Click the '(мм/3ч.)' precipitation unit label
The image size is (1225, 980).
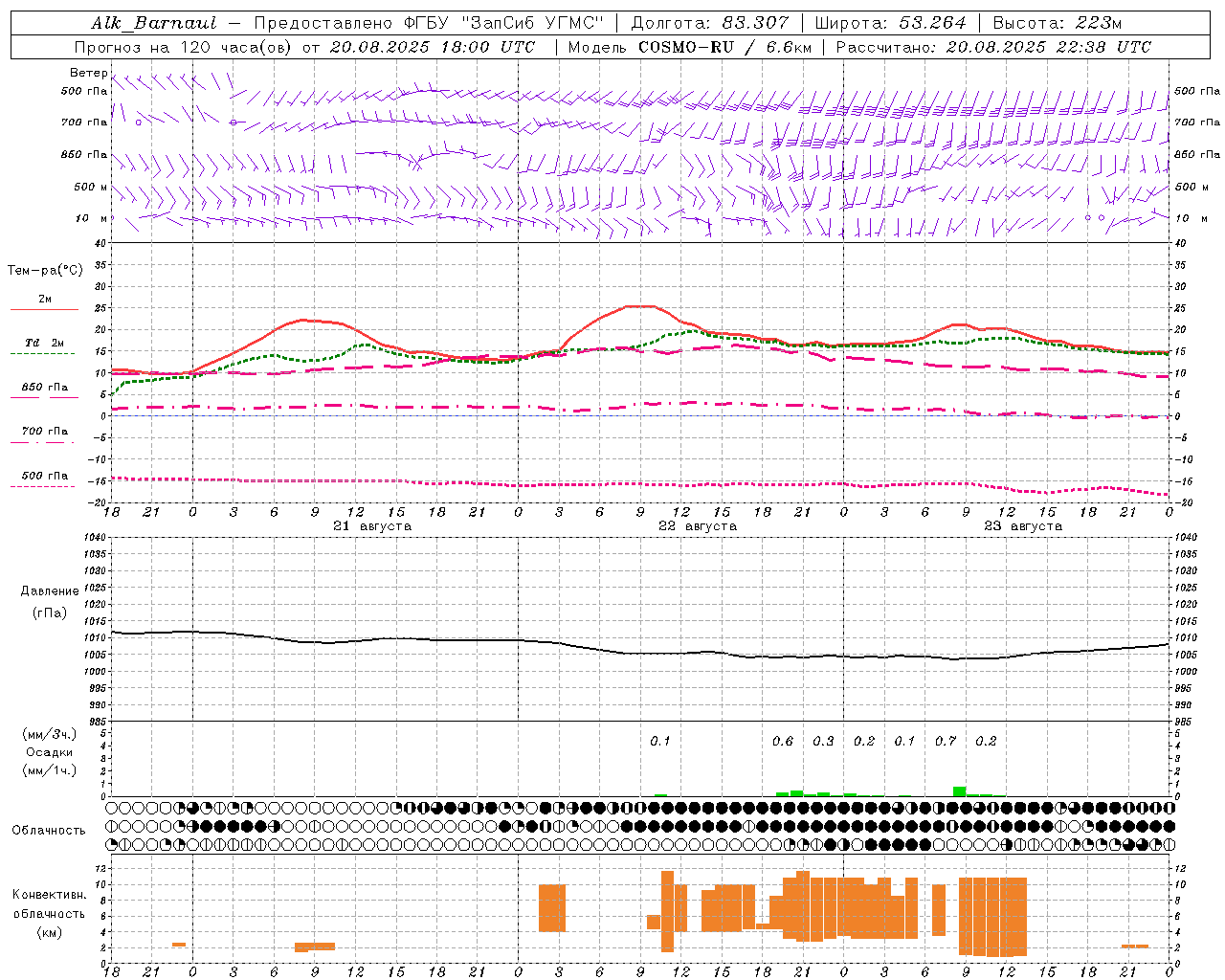[x=49, y=734]
